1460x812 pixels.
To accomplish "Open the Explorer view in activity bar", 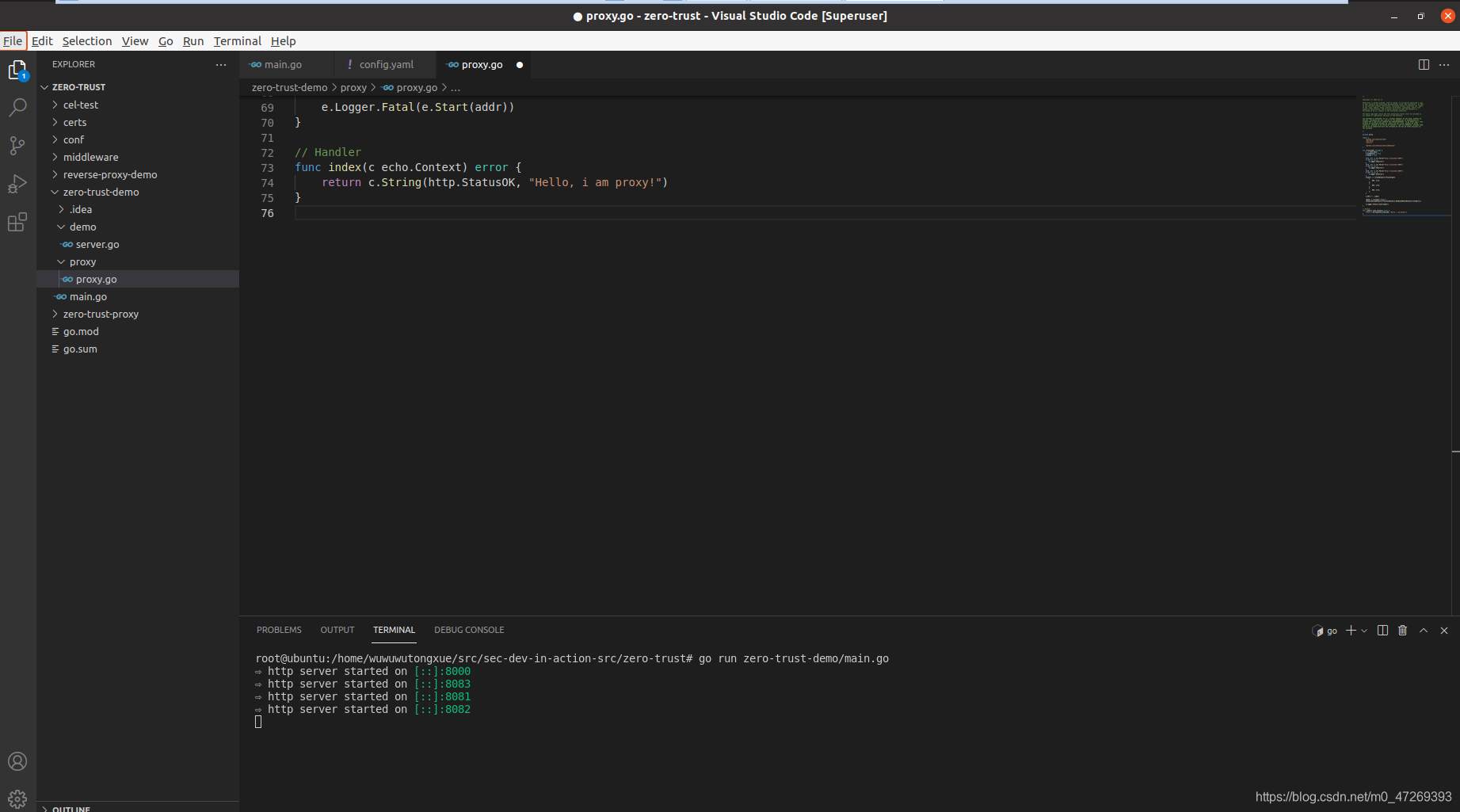I will [17, 70].
